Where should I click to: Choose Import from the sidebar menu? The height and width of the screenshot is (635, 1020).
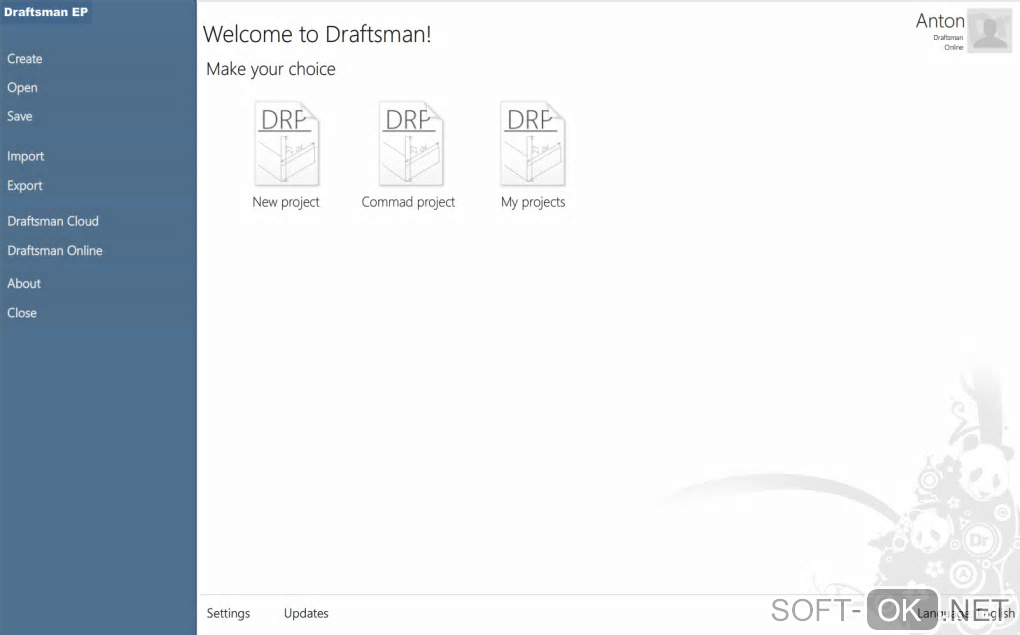click(25, 156)
